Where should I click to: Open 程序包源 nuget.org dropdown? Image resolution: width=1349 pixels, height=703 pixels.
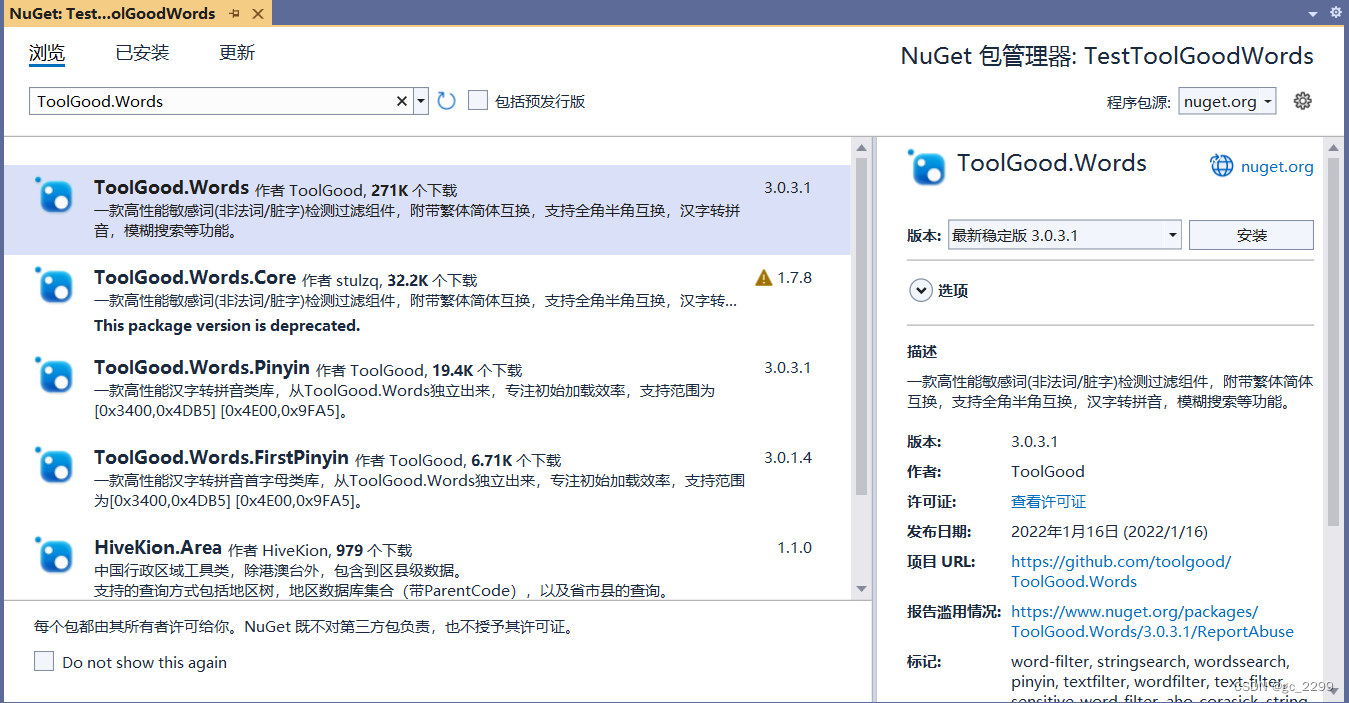[1227, 101]
